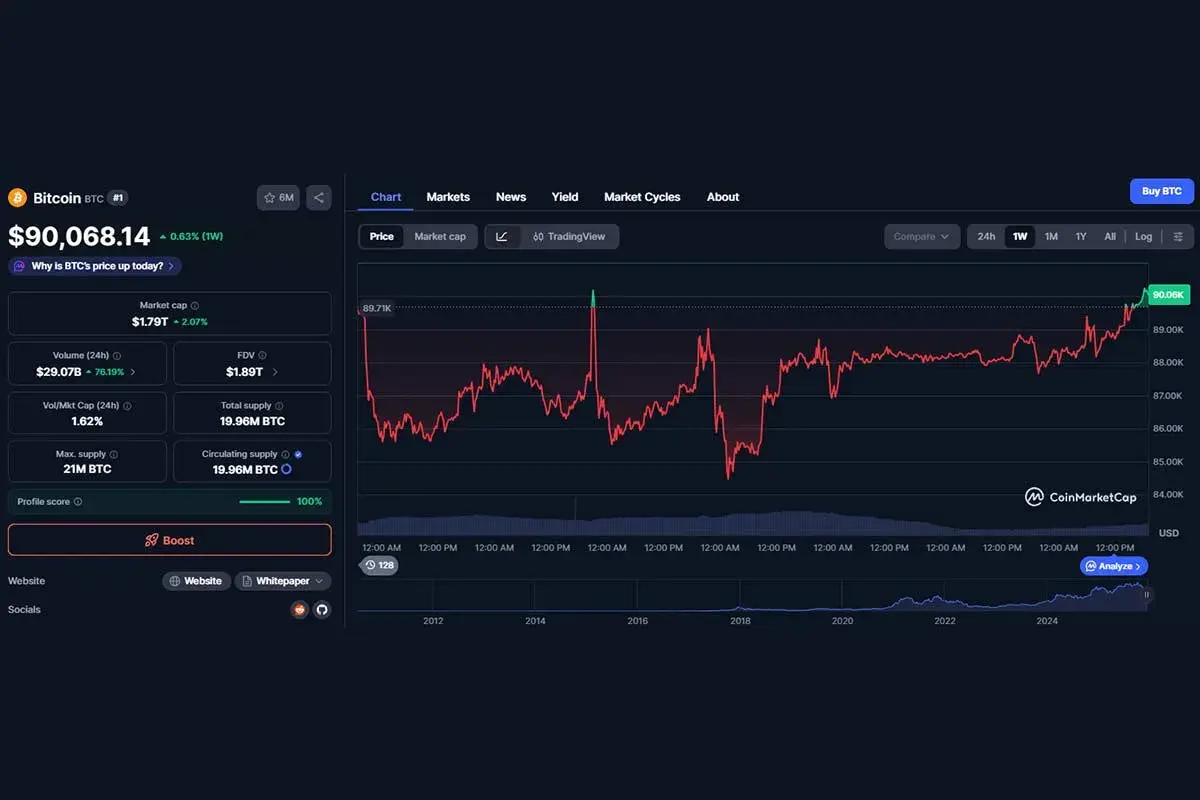Click the red Boost button

(x=169, y=539)
